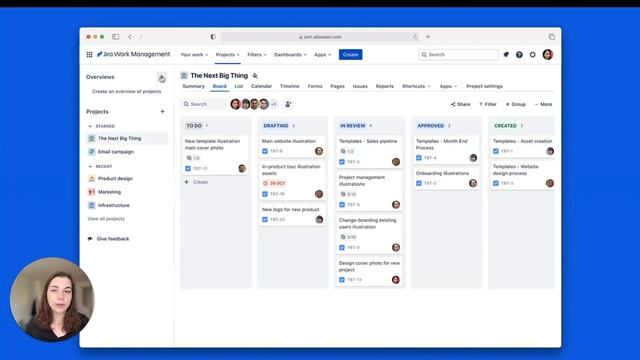
Task: Open the notifications bell icon
Action: tap(506, 55)
